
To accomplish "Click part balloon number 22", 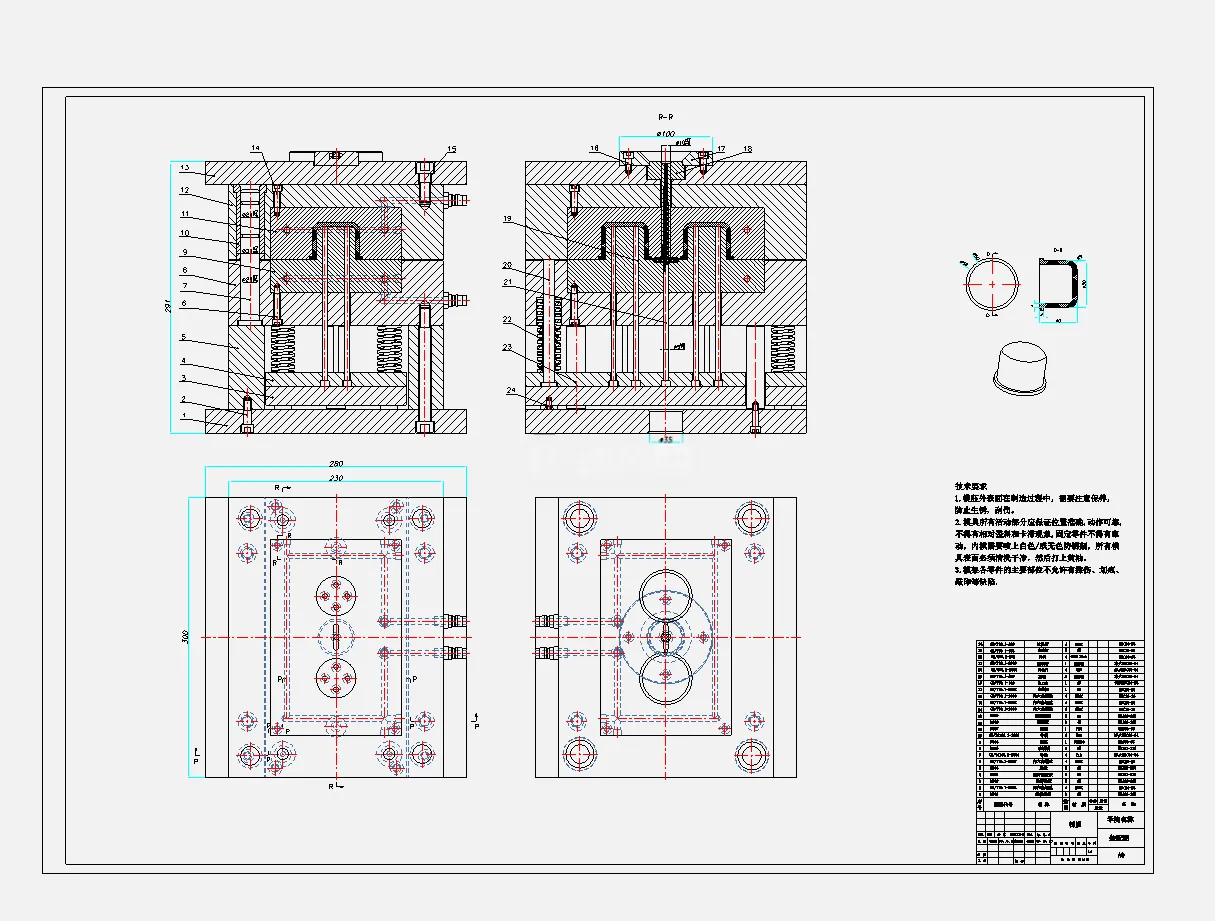I will pos(508,320).
